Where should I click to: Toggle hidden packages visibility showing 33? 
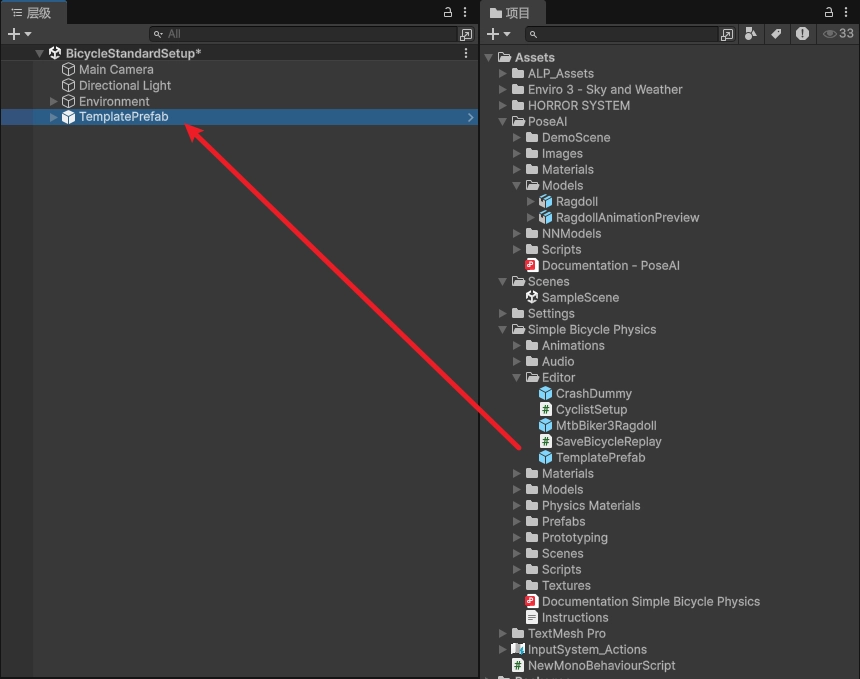pyautogui.click(x=839, y=34)
